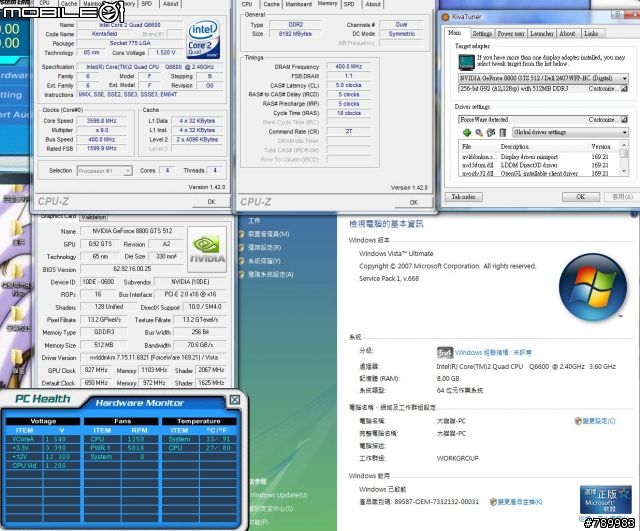Screen dimensions: 640x531
Task: Click shield icon beside Device Manager (M) link
Action: pyautogui.click(x=242, y=234)
